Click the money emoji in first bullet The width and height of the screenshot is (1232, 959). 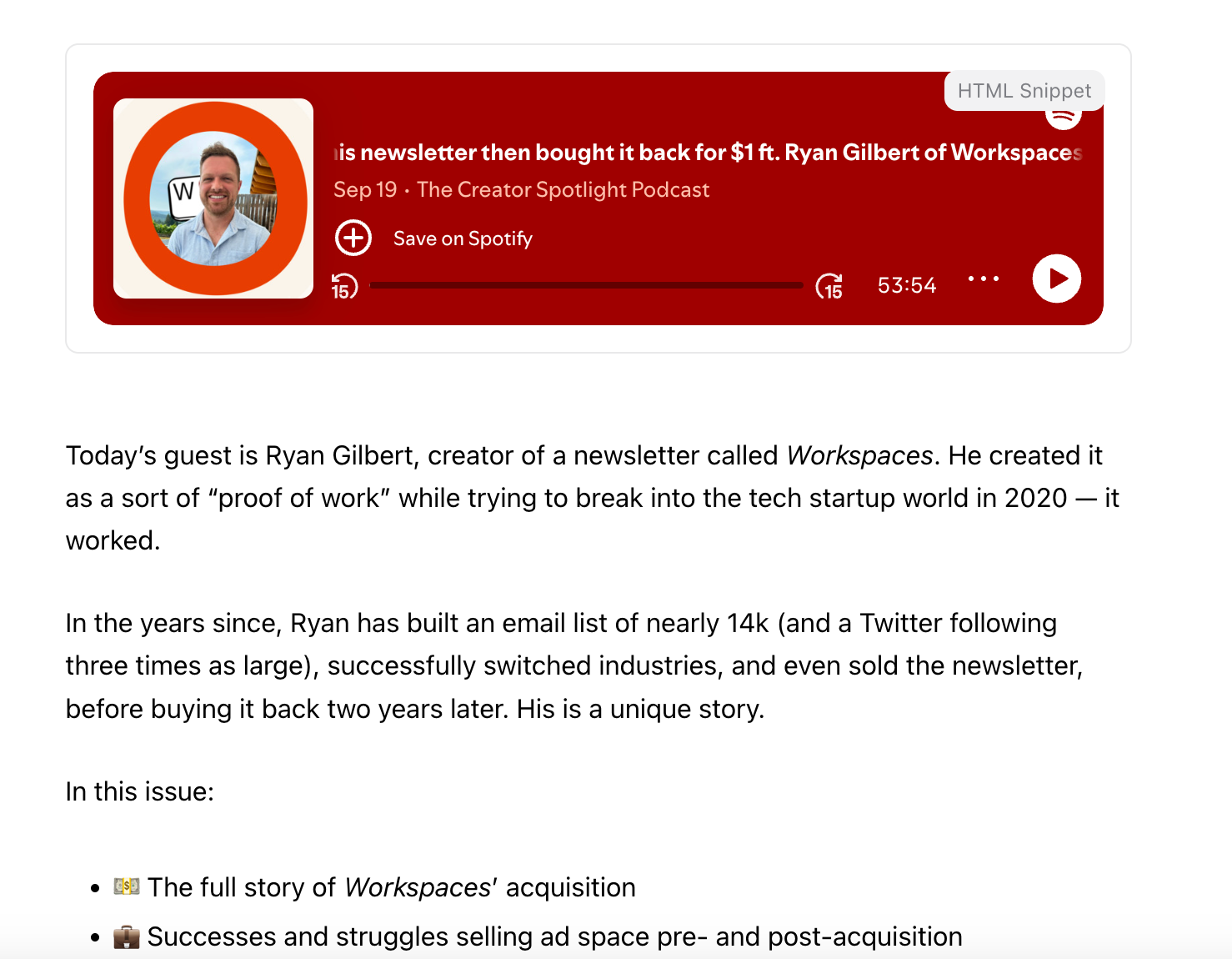pyautogui.click(x=127, y=886)
